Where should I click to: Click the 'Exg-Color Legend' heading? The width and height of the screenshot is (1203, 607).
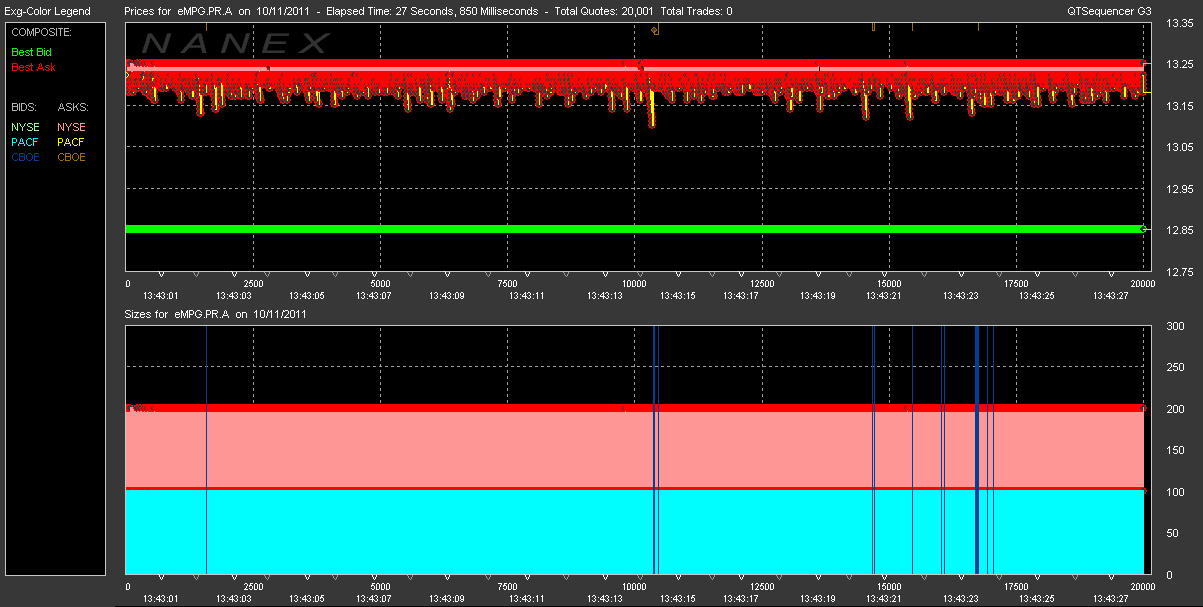tap(47, 11)
